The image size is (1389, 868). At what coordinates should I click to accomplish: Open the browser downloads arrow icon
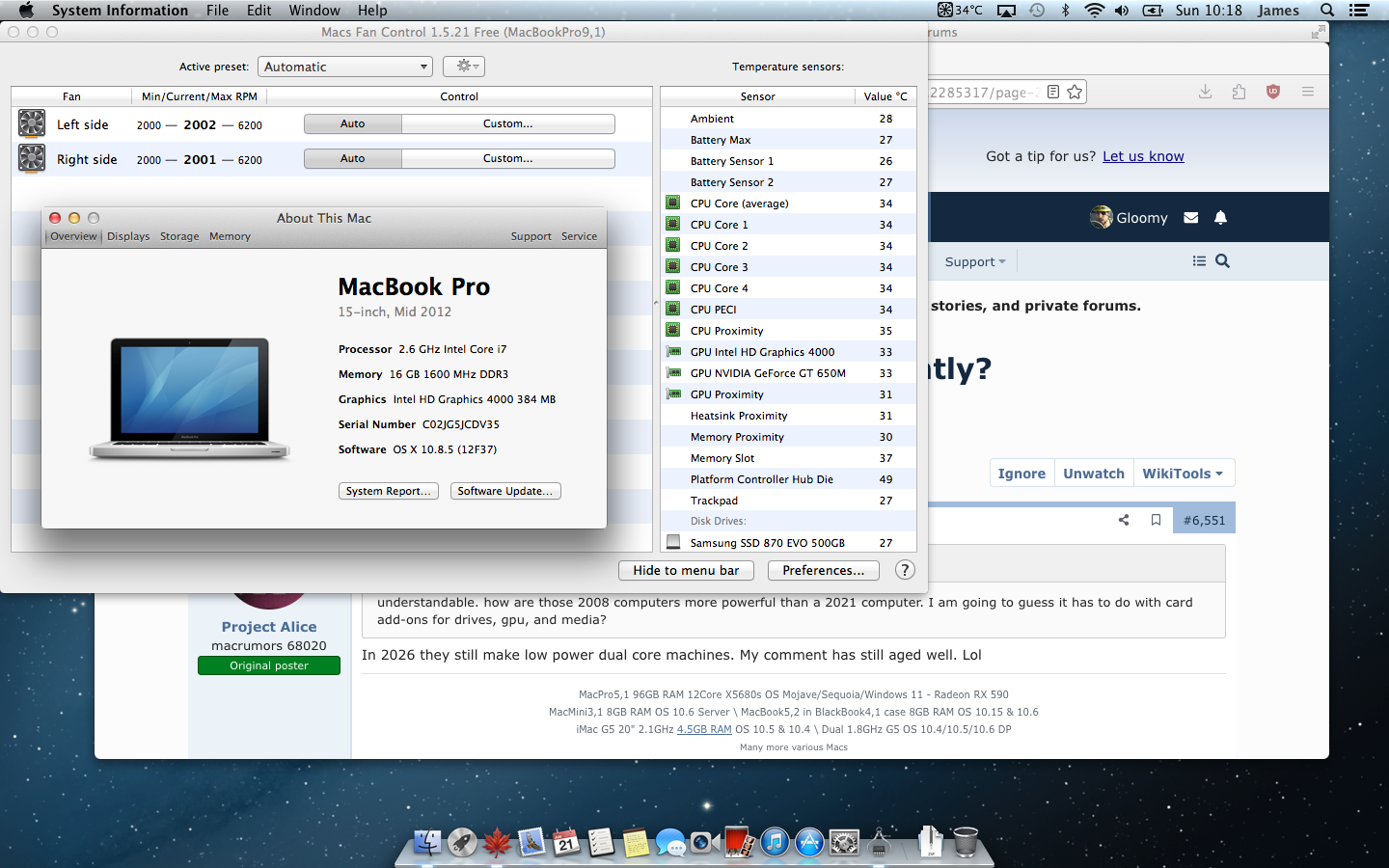1206,92
